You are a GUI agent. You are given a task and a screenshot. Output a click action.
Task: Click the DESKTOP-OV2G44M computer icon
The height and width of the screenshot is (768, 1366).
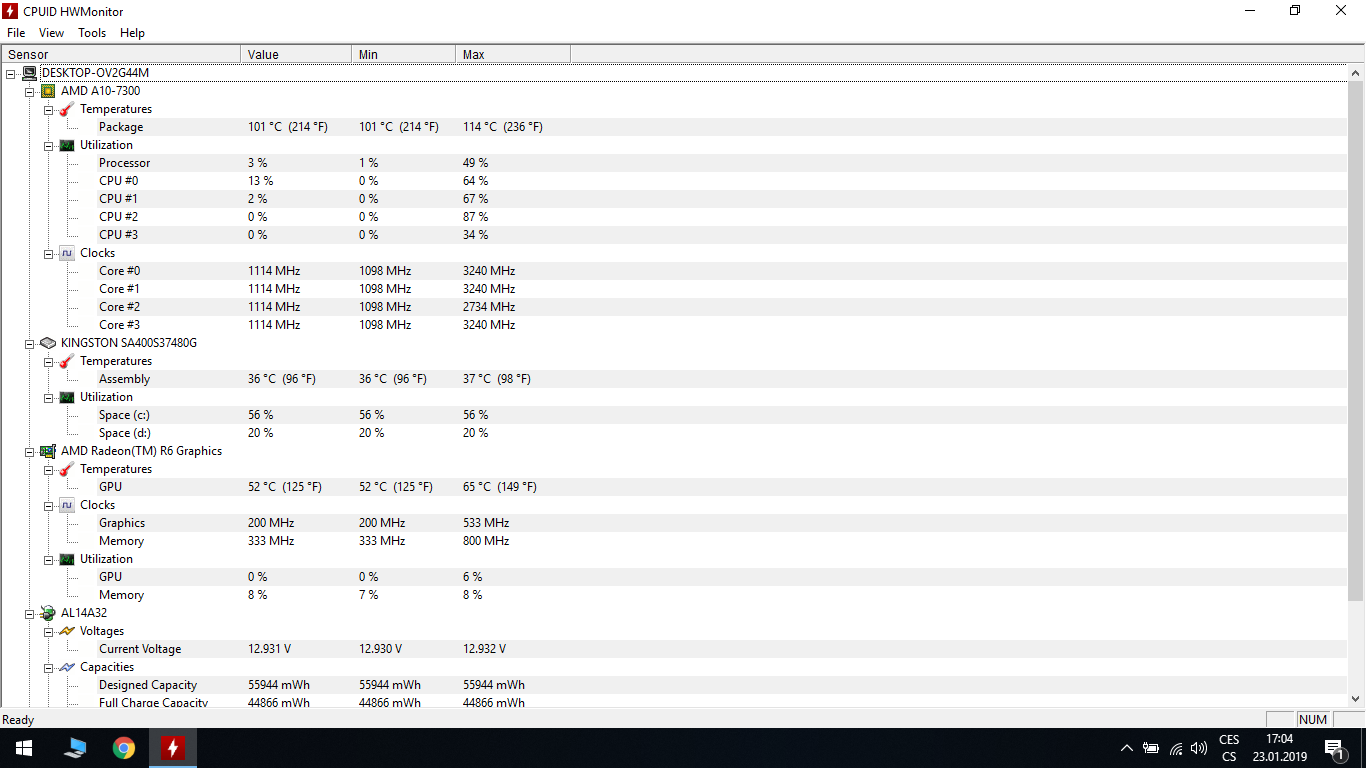coord(30,73)
